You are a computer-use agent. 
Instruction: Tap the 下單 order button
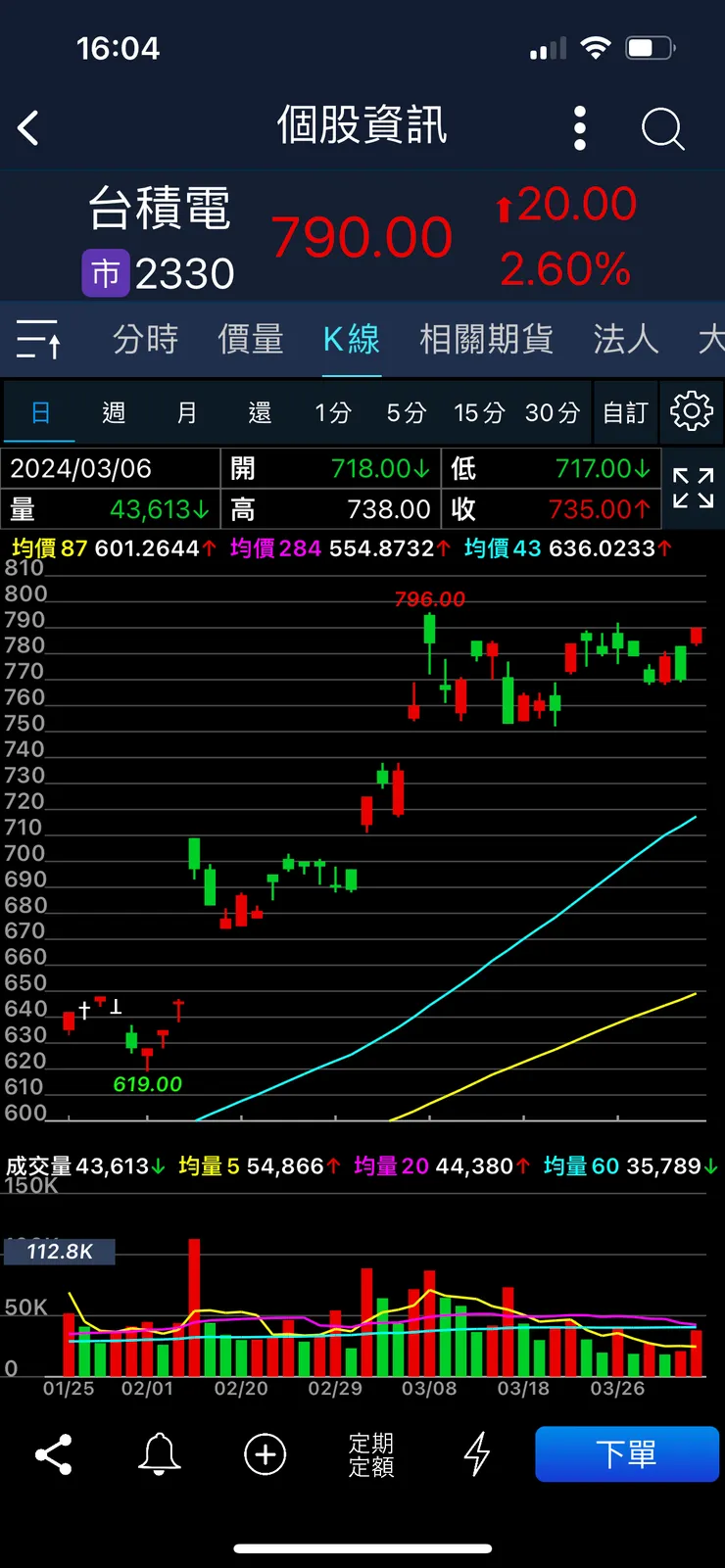[x=627, y=1454]
